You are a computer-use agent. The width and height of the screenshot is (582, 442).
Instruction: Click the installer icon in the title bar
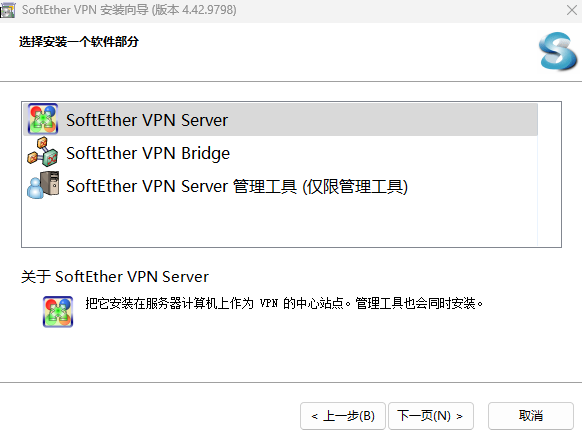pyautogui.click(x=7, y=10)
